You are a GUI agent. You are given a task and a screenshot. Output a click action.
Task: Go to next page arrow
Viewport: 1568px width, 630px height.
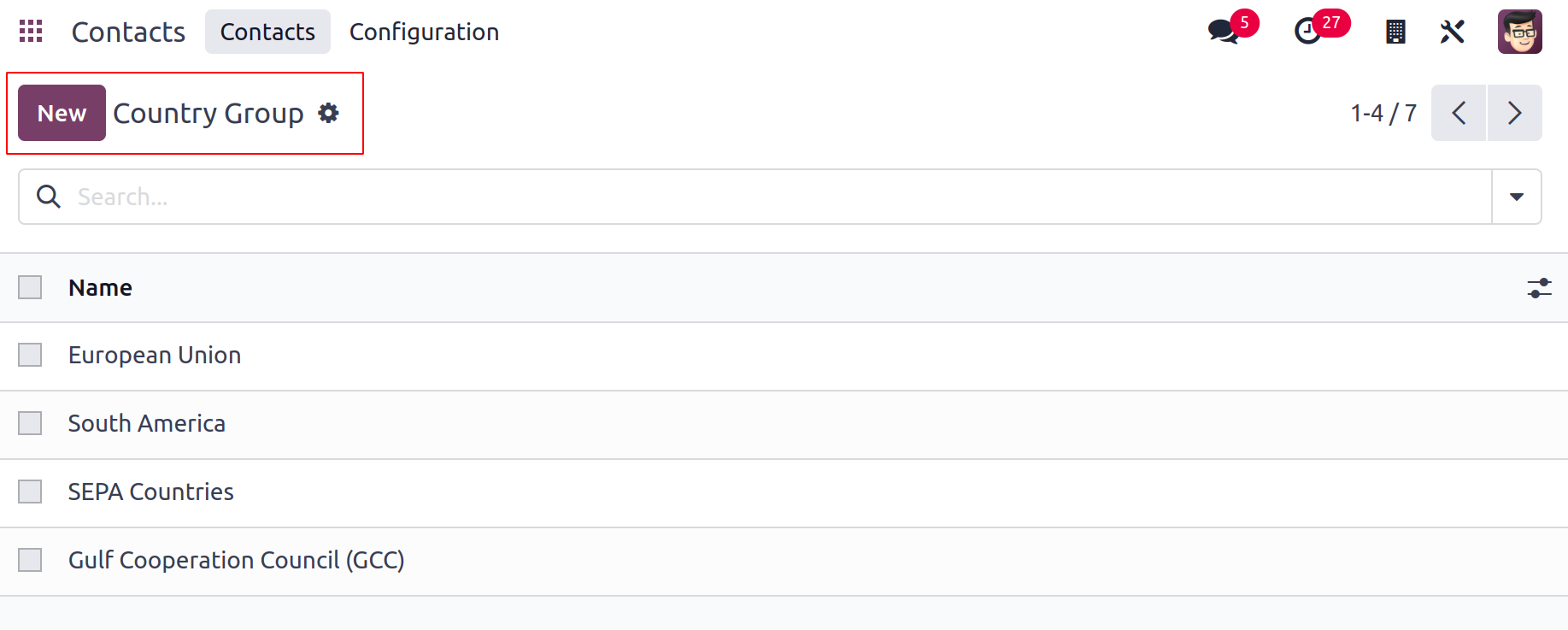point(1515,113)
